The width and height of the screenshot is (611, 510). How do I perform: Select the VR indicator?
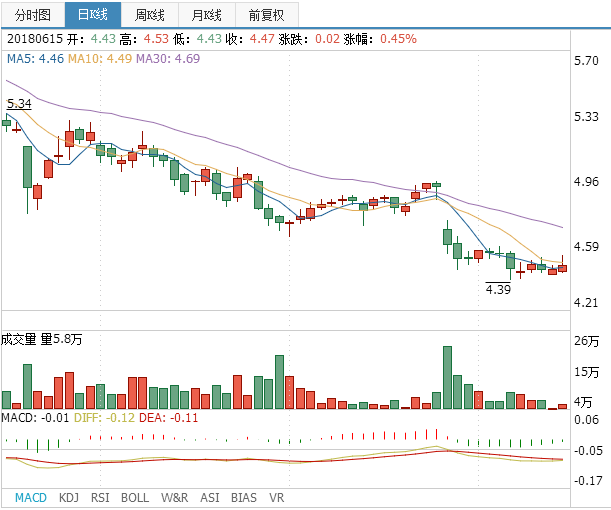277,498
